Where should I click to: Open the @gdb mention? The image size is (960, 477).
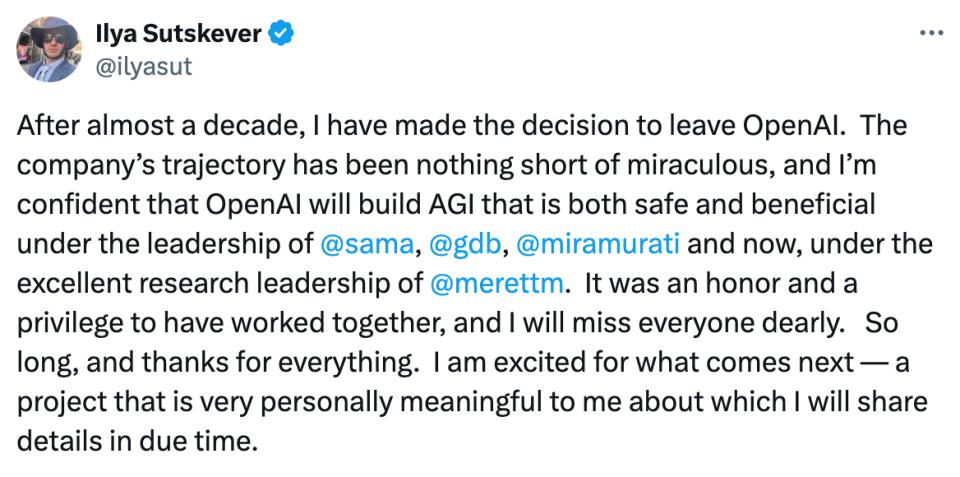(466, 245)
